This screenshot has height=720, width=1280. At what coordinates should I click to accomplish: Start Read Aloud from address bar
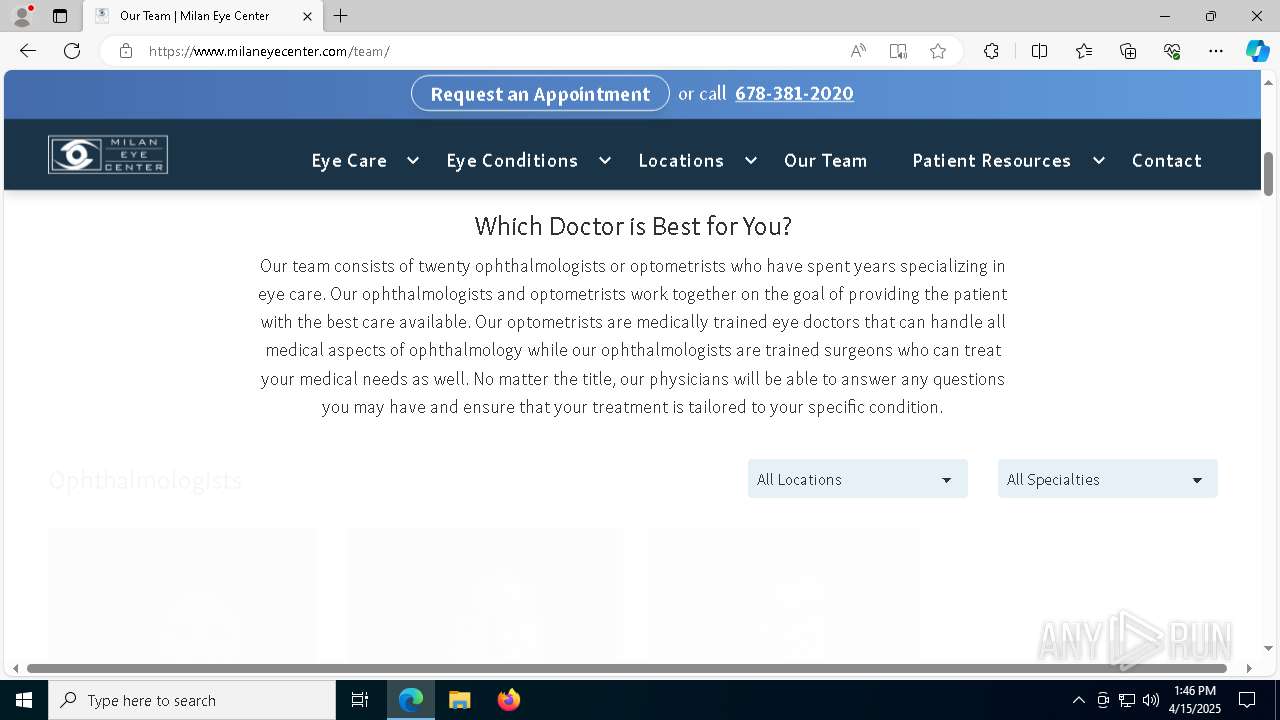tap(858, 51)
